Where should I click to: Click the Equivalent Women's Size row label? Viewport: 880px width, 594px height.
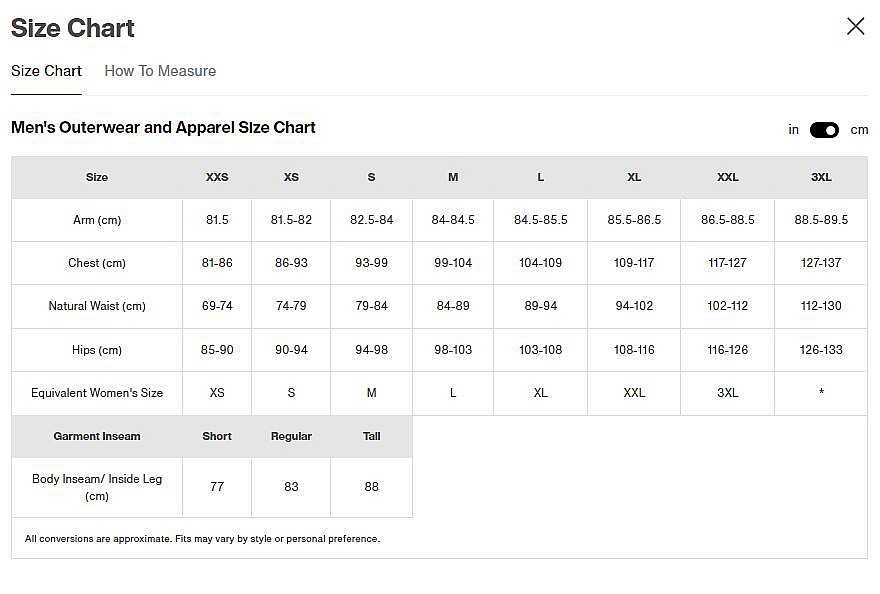97,393
